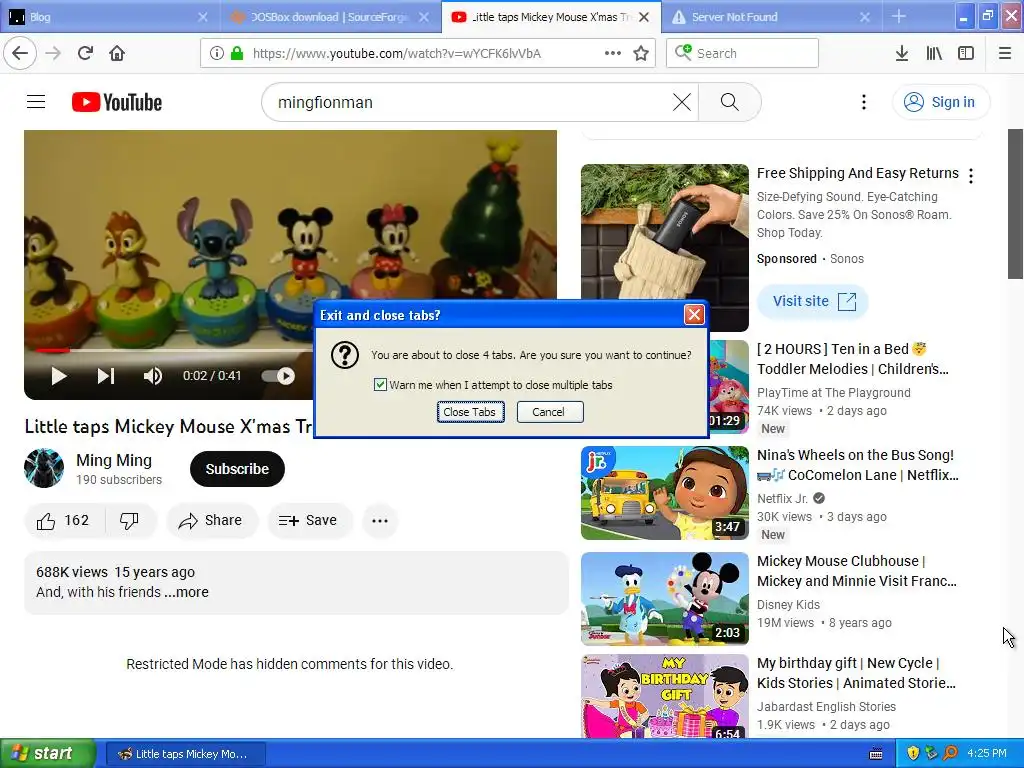The image size is (1024, 768).
Task: Confirm with the Close Tabs button
Action: (470, 412)
